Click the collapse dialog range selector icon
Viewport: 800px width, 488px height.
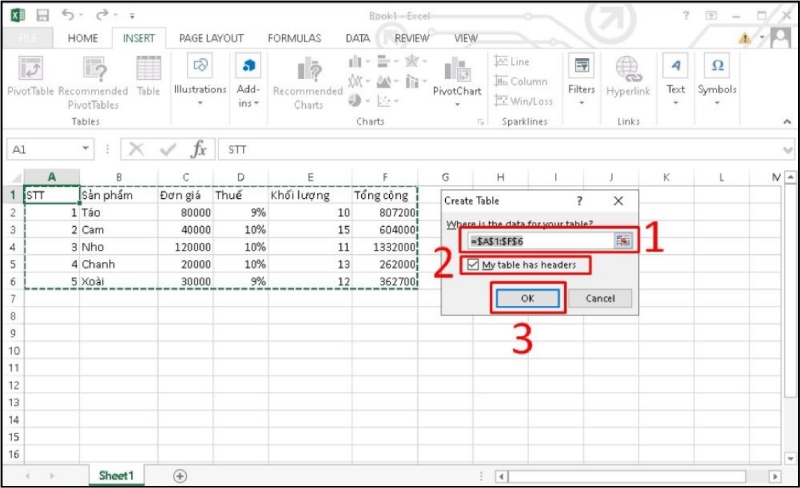tap(623, 241)
